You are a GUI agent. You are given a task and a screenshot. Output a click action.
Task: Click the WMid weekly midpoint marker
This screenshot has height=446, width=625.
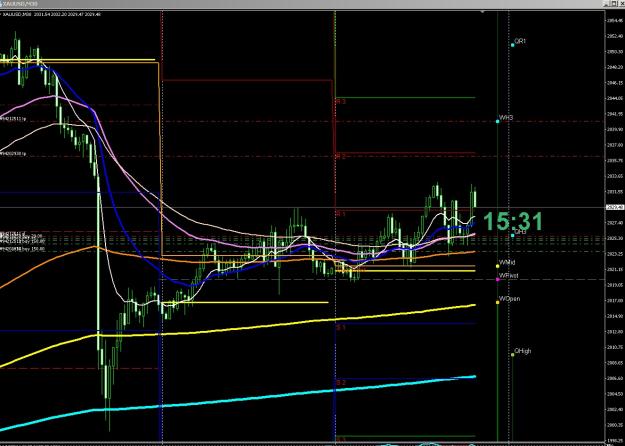coord(497,266)
